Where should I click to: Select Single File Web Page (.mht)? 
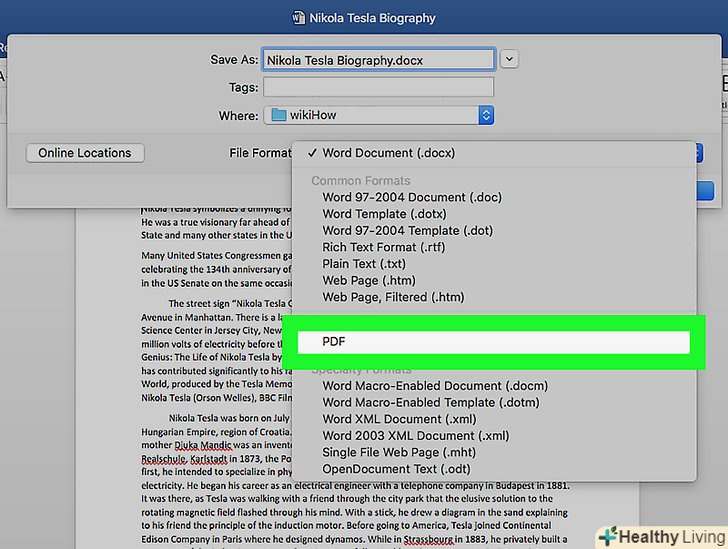coord(494,452)
